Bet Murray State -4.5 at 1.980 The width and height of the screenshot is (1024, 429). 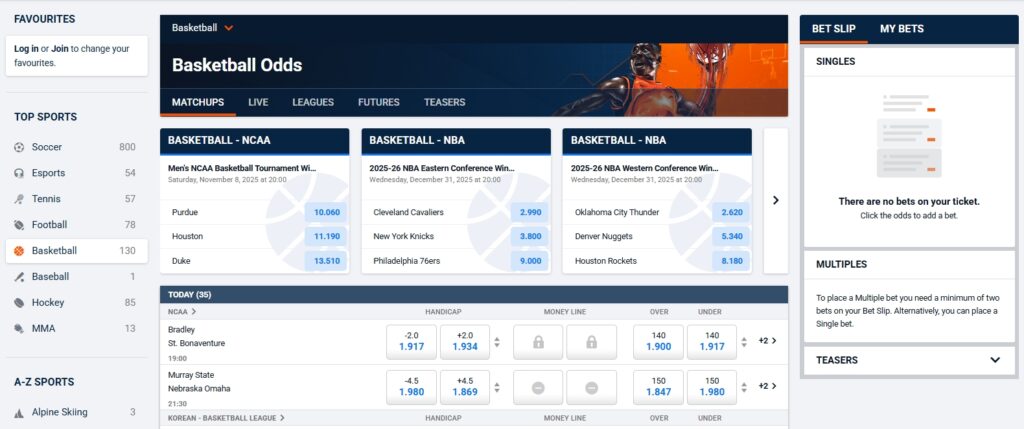click(411, 388)
